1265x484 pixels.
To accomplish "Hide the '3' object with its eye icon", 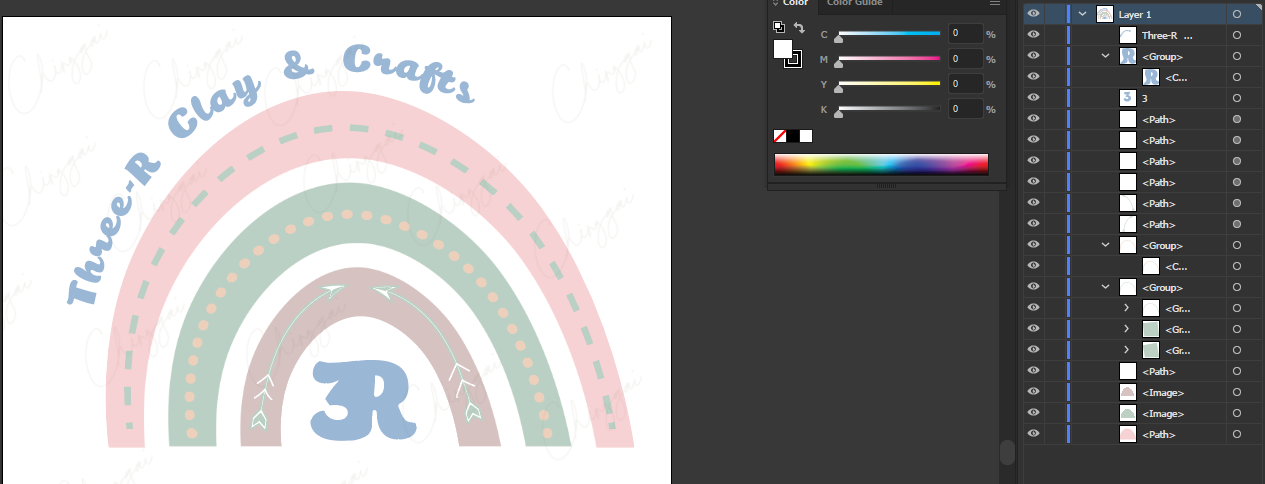I will [x=1034, y=98].
